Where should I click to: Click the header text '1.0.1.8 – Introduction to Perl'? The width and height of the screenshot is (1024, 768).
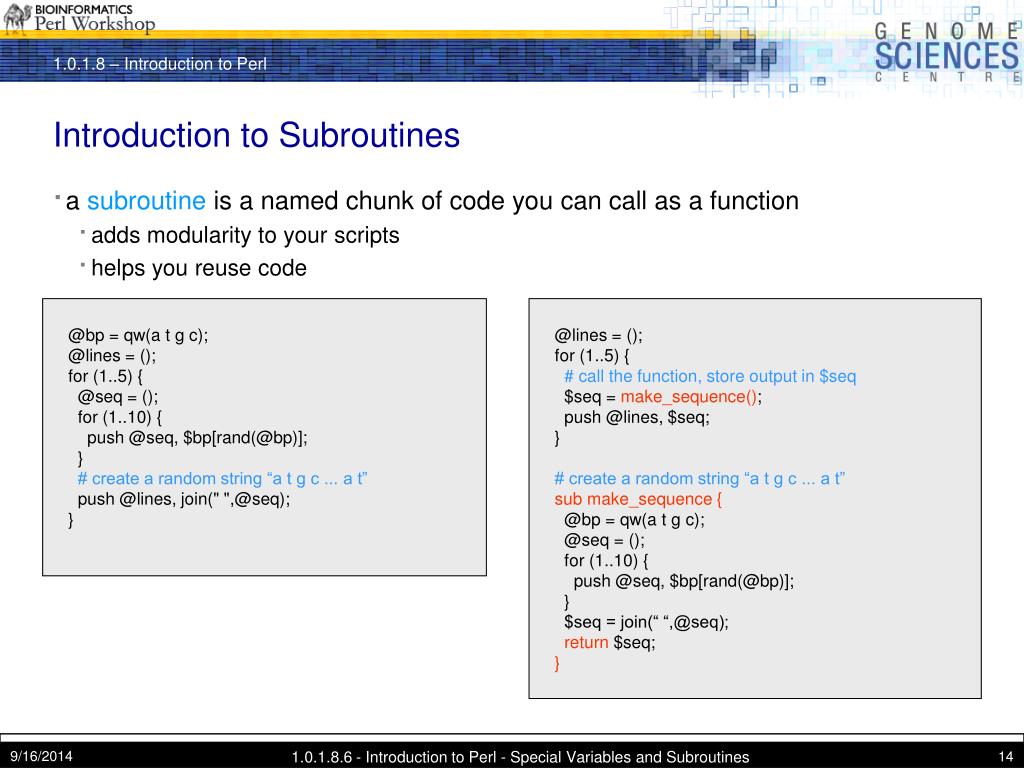(160, 64)
